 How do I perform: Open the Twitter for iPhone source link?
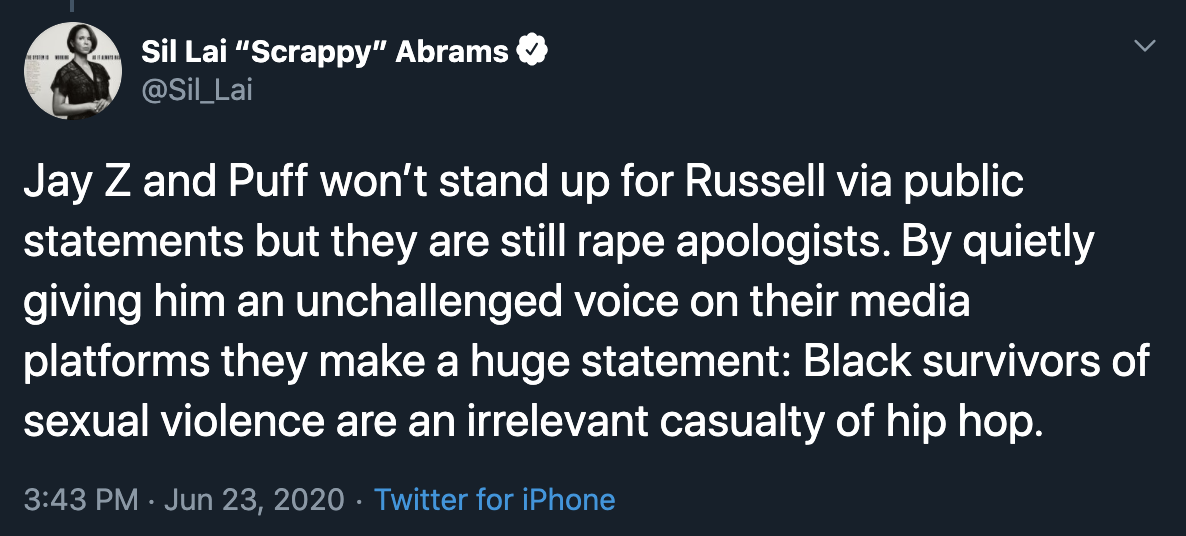(494, 499)
